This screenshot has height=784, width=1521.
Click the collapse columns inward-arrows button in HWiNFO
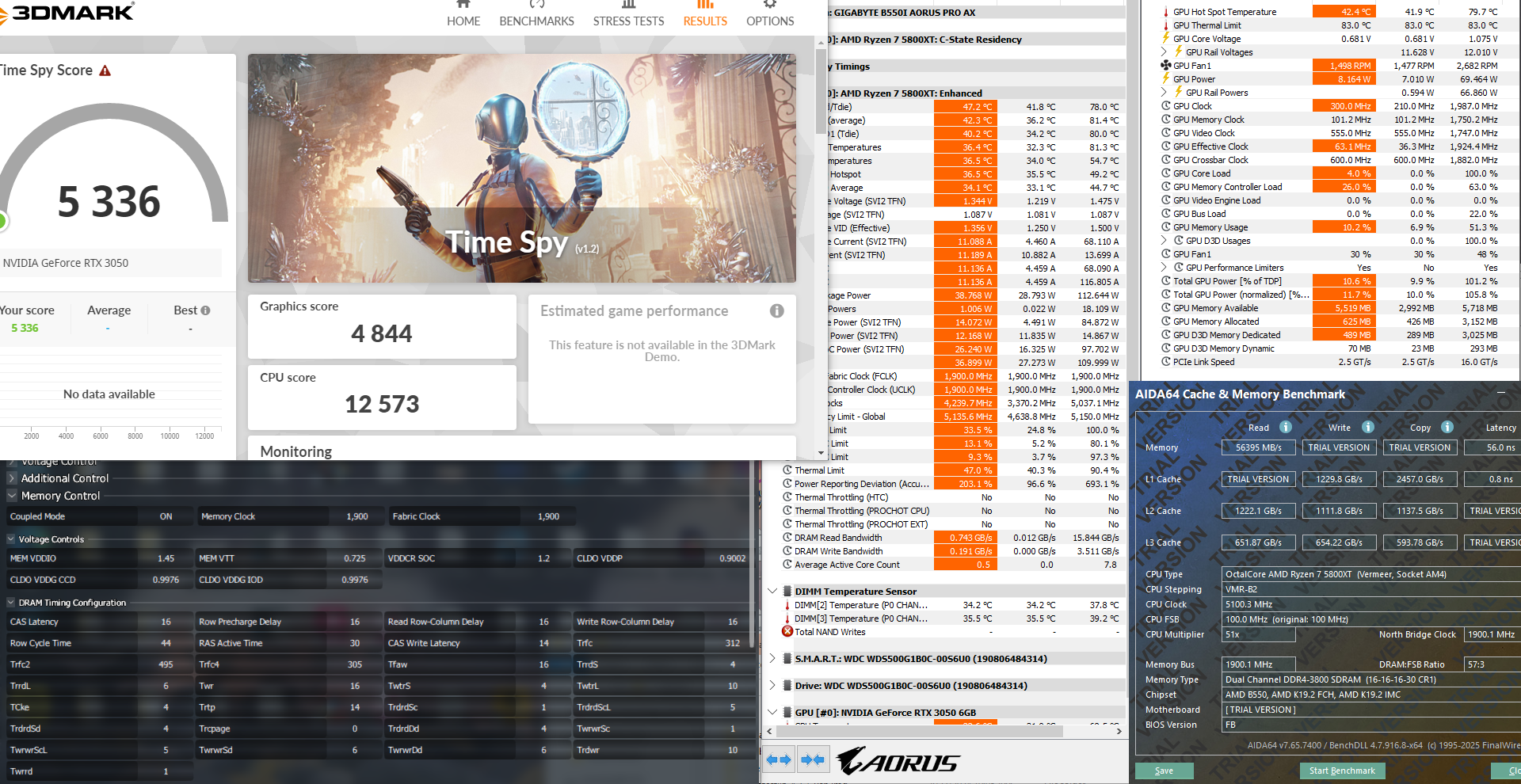[813, 760]
